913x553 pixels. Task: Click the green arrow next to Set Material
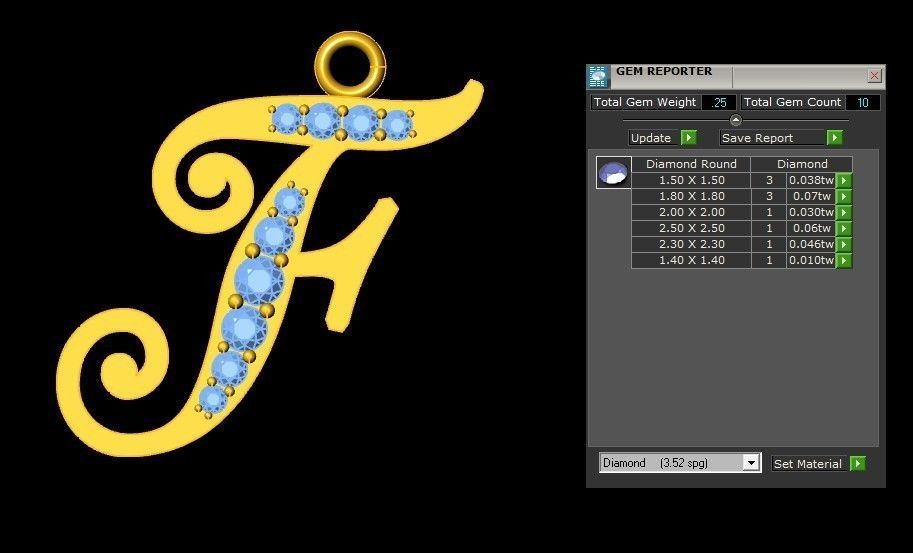click(x=858, y=463)
